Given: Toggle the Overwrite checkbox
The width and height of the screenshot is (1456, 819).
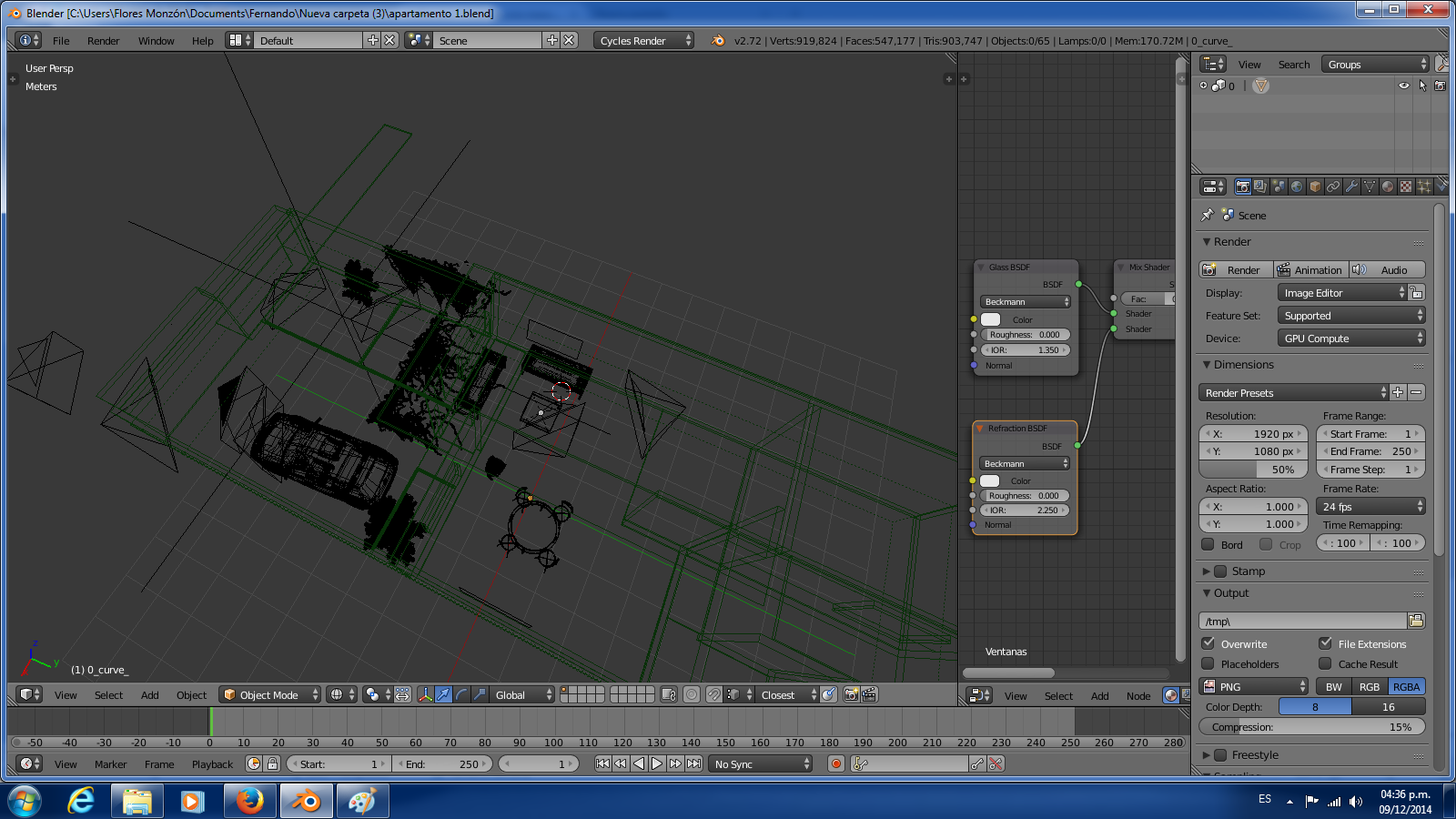Looking at the screenshot, I should pos(1208,644).
